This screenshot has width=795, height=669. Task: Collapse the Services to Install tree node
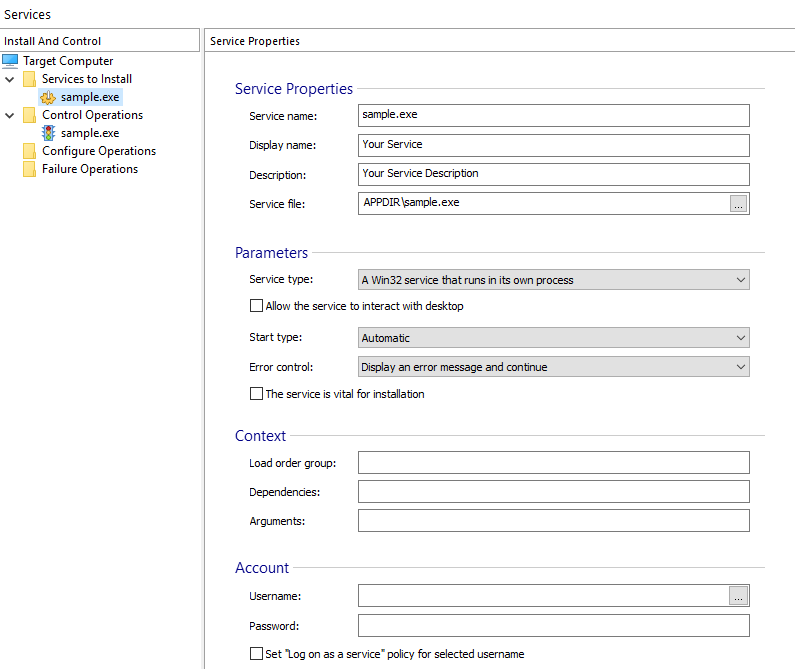pos(10,80)
